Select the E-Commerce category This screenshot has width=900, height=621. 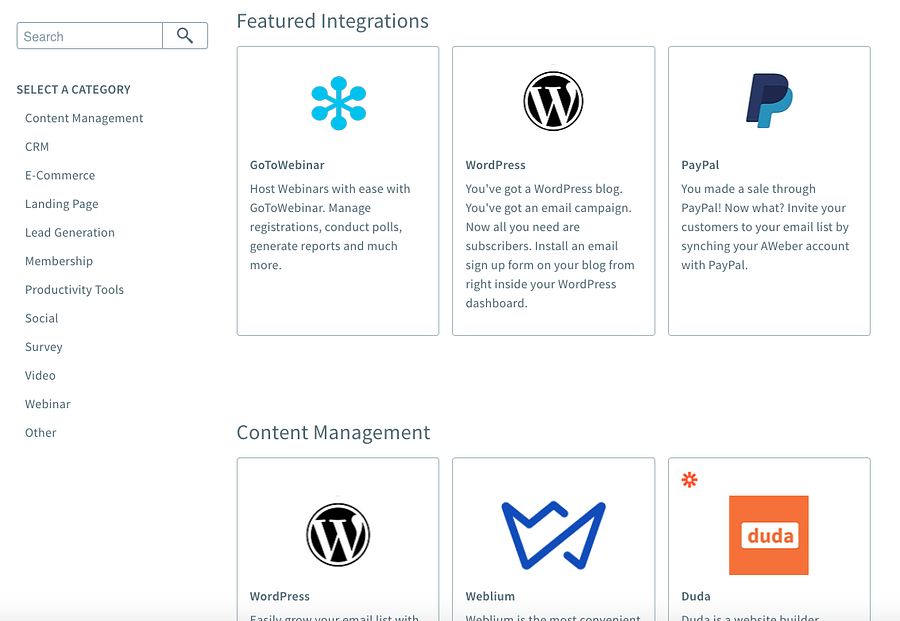pyautogui.click(x=60, y=175)
